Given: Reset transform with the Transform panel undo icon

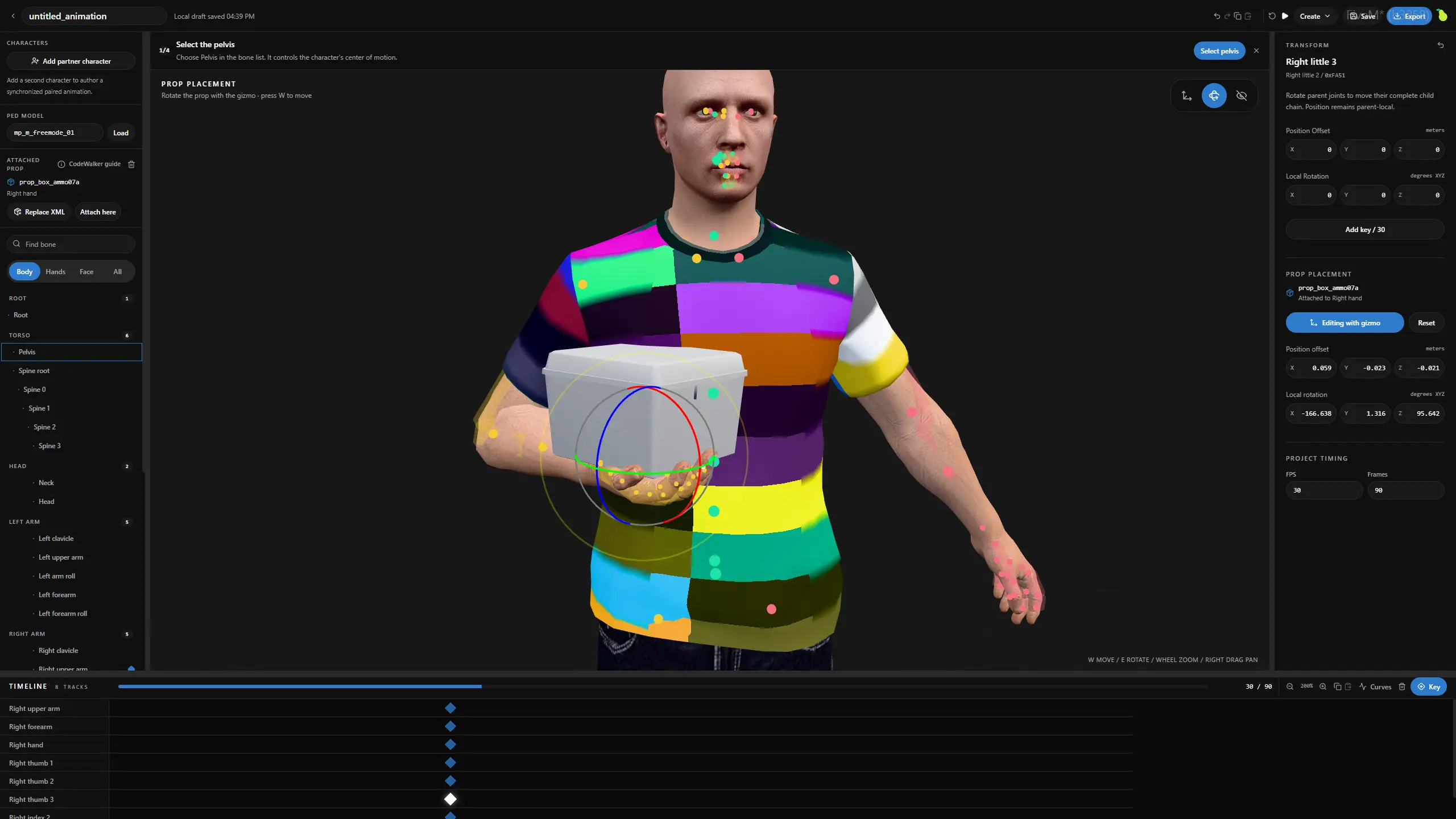Looking at the screenshot, I should [x=1440, y=45].
